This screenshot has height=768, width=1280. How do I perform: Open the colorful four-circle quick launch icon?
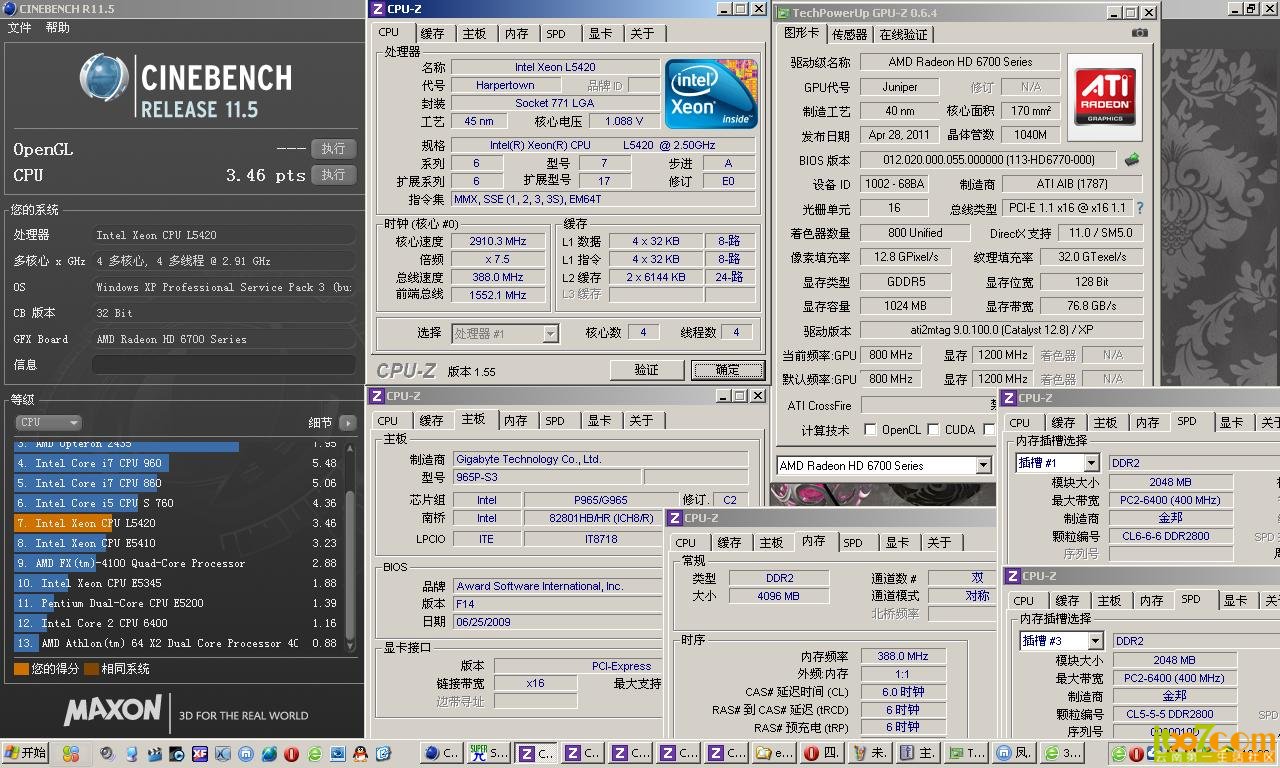(71, 753)
